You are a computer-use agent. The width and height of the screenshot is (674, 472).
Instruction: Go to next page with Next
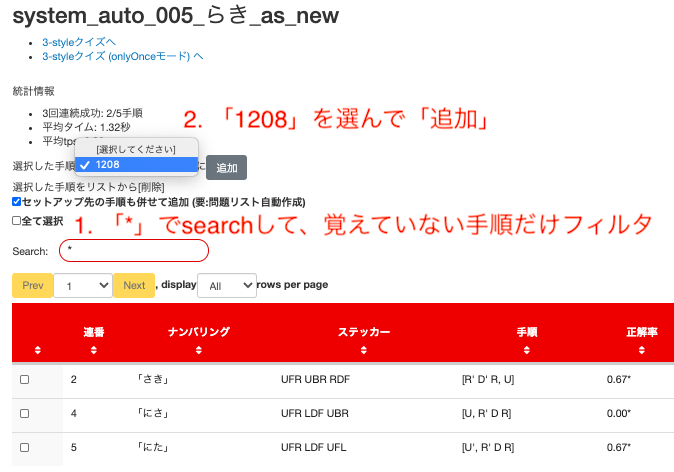pos(134,285)
